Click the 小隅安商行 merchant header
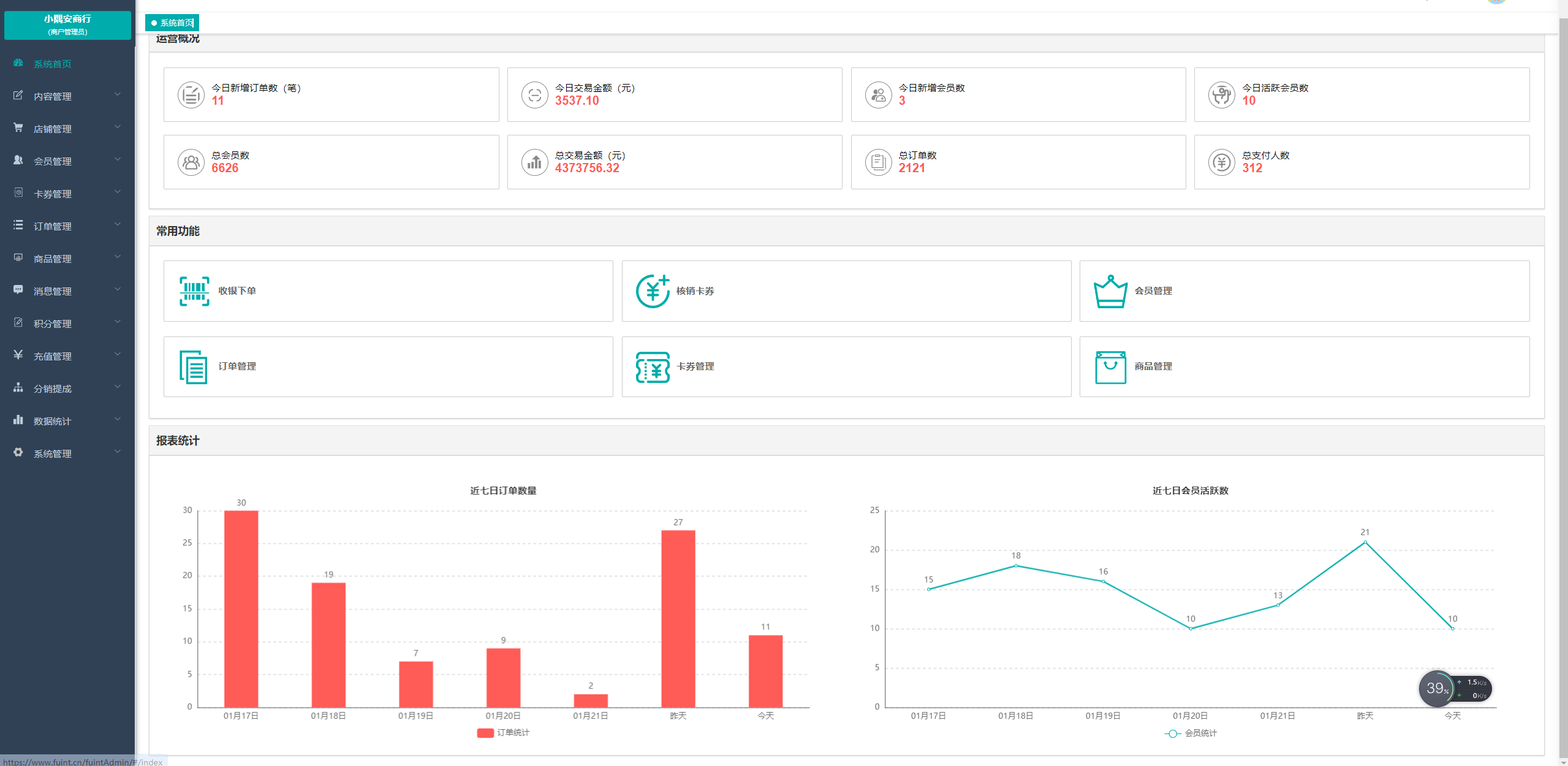The height and width of the screenshot is (766, 1568). click(67, 25)
